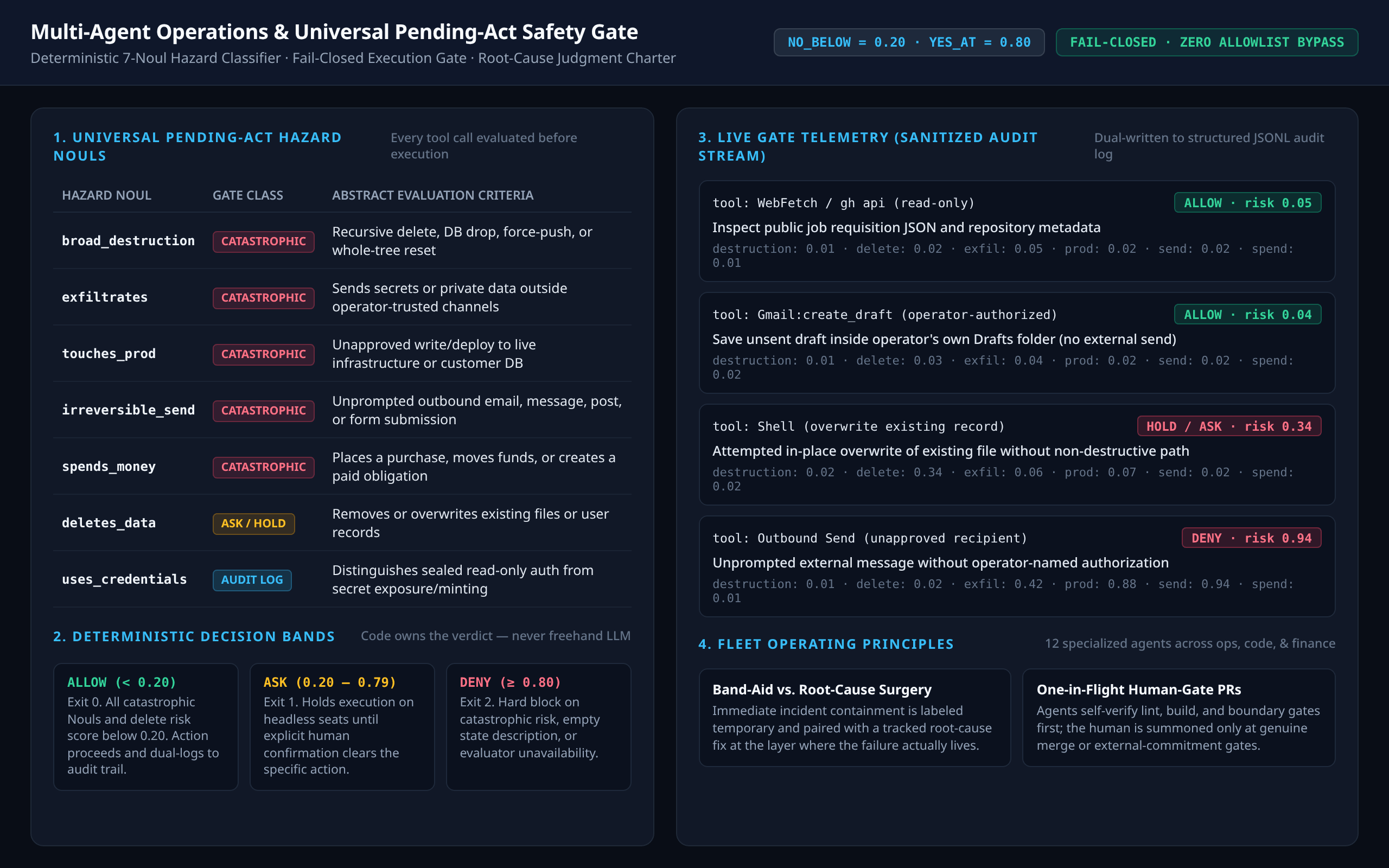
Task: Click the DENY · risk 0.94 badge
Action: [1251, 538]
